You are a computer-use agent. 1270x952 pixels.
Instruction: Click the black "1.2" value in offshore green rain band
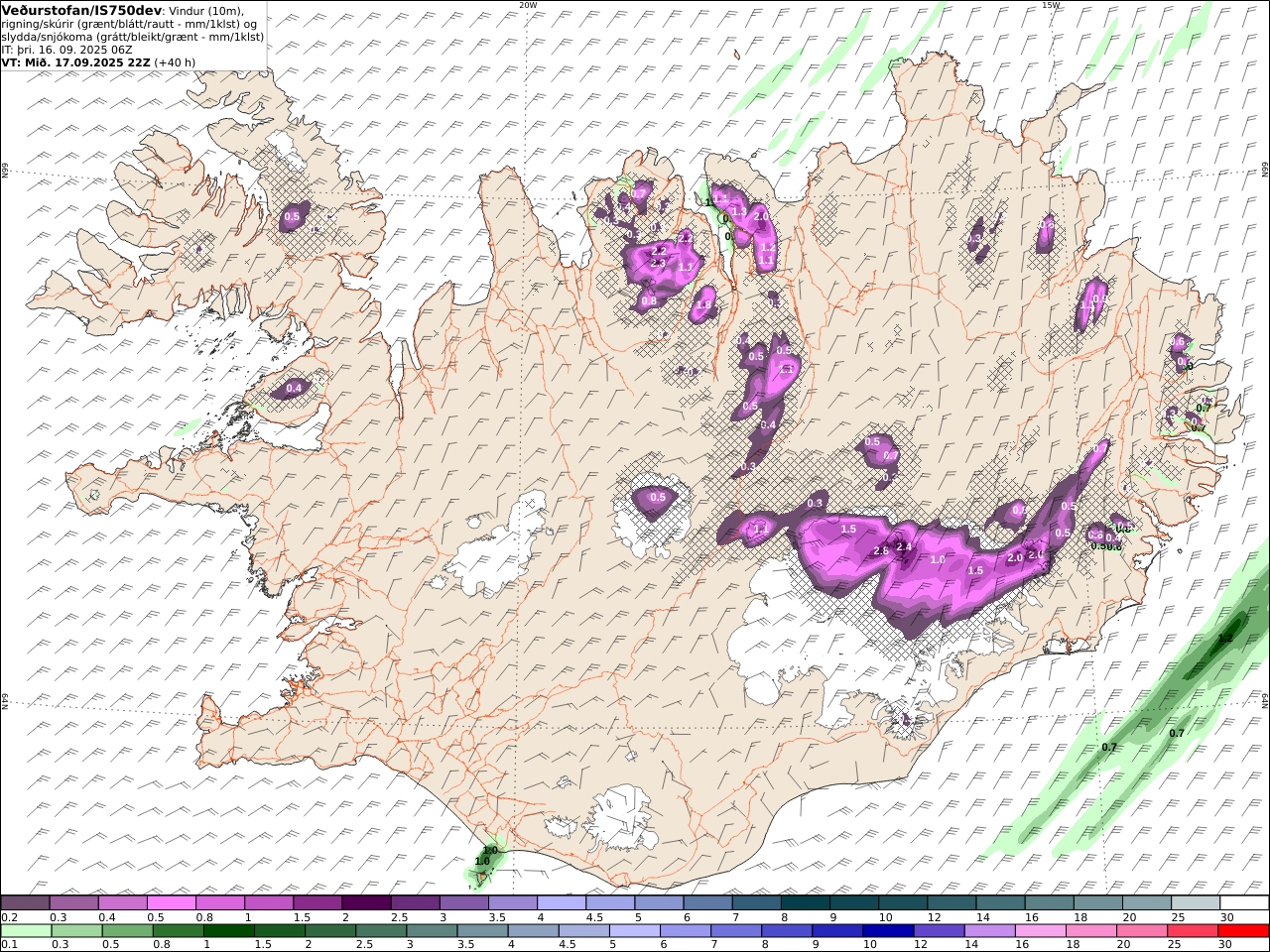click(x=1225, y=639)
